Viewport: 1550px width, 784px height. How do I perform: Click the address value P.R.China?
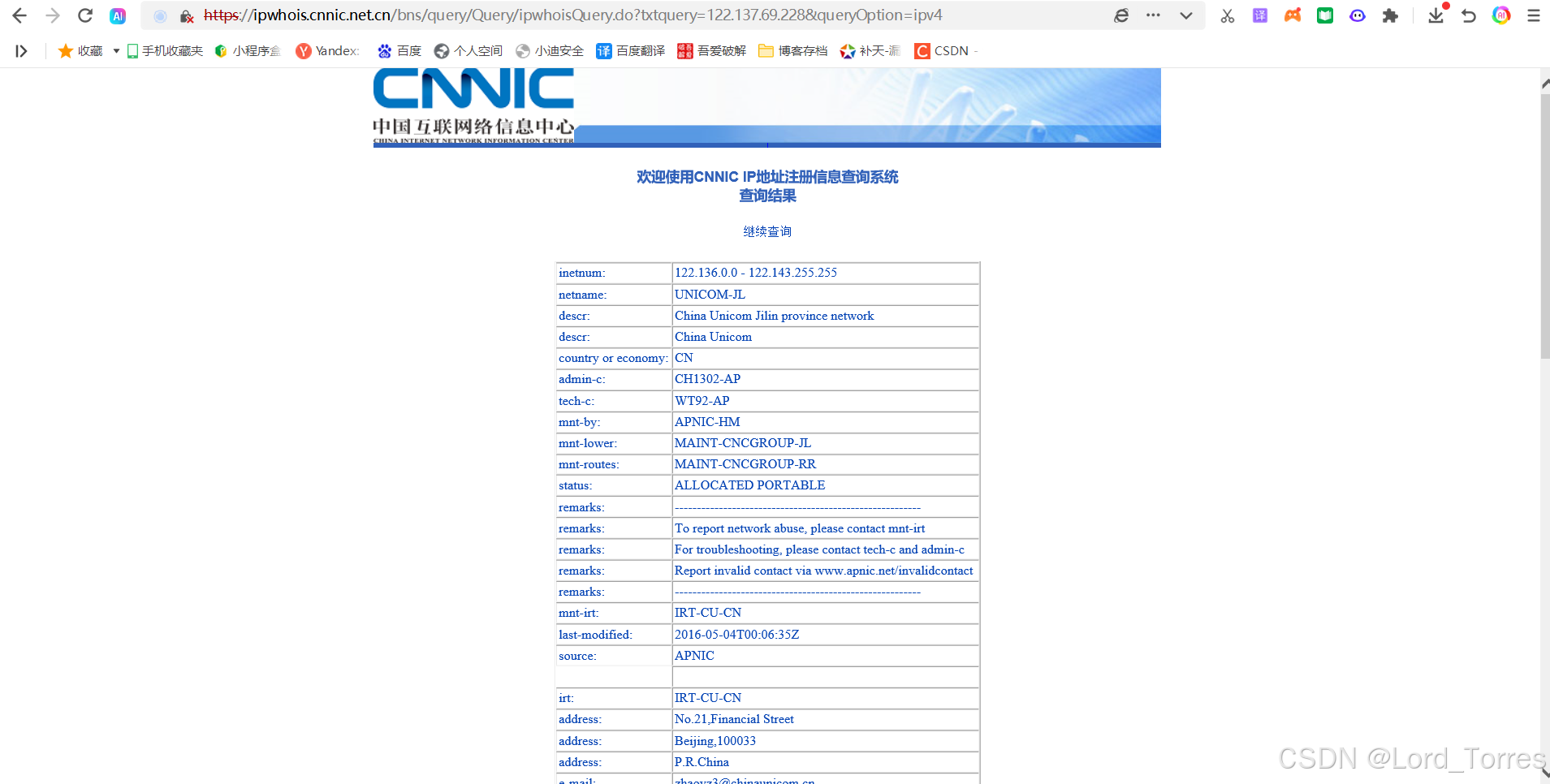[x=702, y=762]
